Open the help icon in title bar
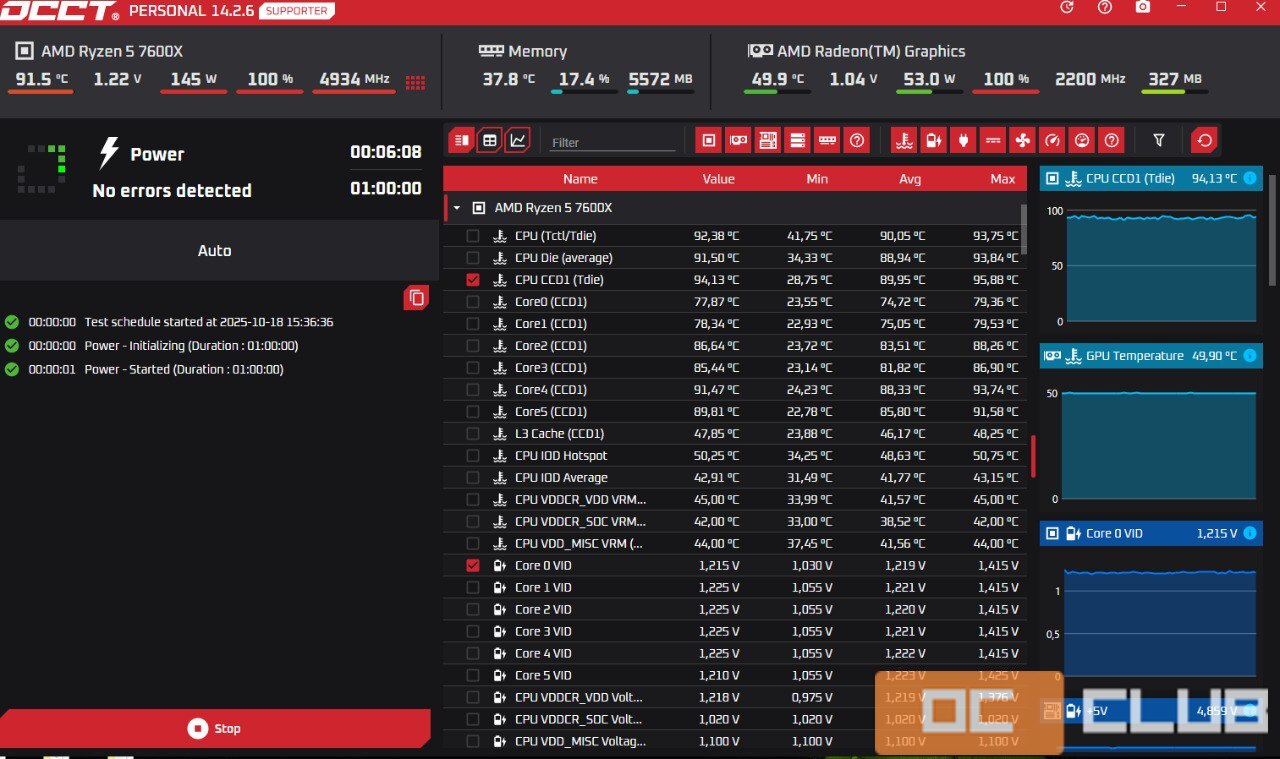Viewport: 1280px width, 759px height. pyautogui.click(x=1105, y=7)
